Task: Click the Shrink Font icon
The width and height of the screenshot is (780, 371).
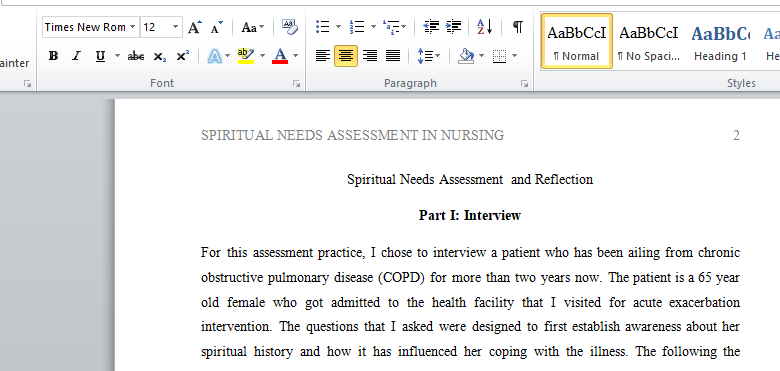Action: [216, 27]
